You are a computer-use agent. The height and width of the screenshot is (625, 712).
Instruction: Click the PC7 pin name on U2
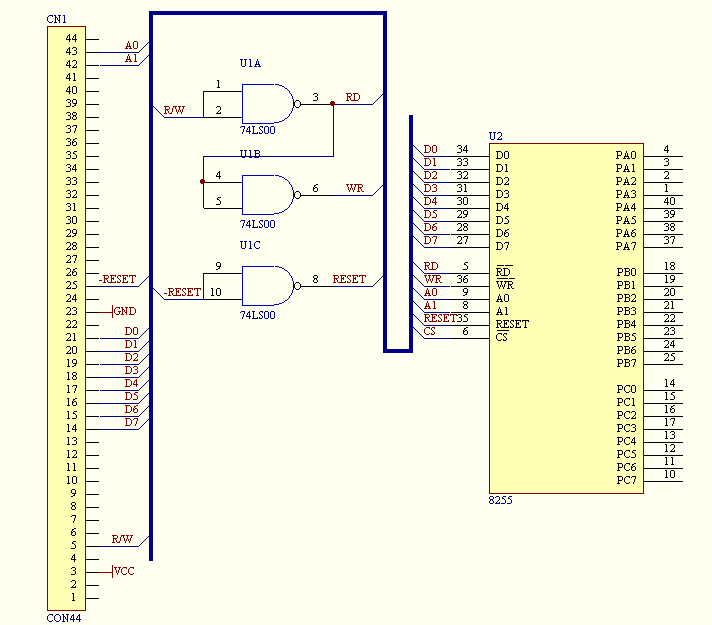point(625,480)
